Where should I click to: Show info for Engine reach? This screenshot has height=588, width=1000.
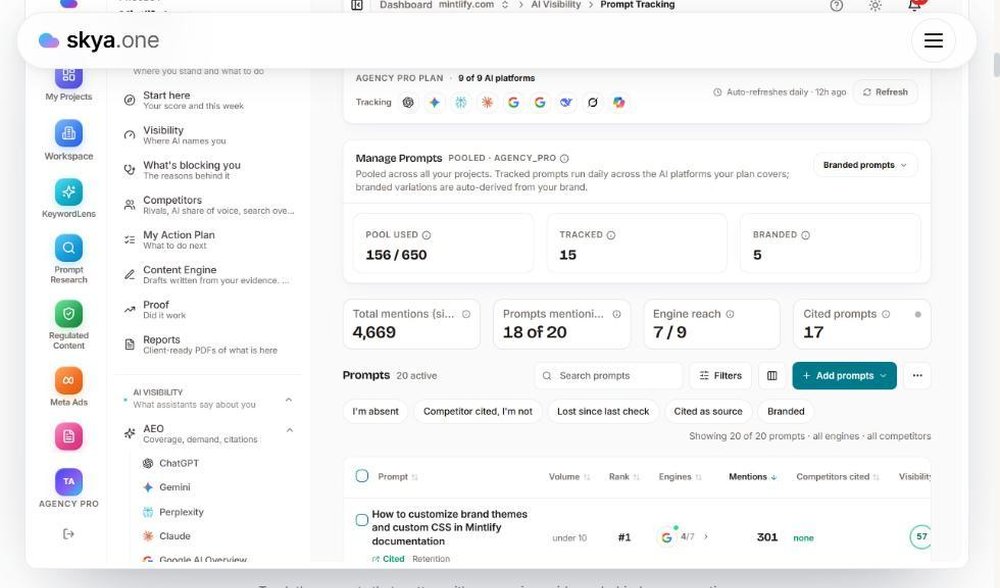coord(730,314)
